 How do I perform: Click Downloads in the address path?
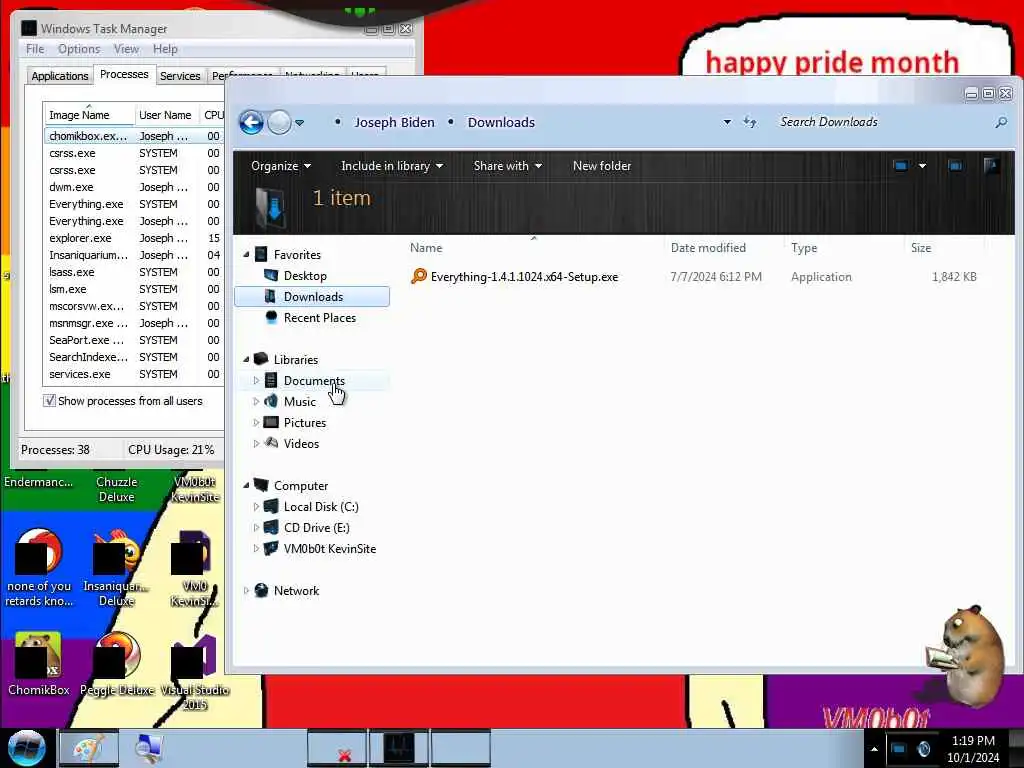[x=501, y=123]
